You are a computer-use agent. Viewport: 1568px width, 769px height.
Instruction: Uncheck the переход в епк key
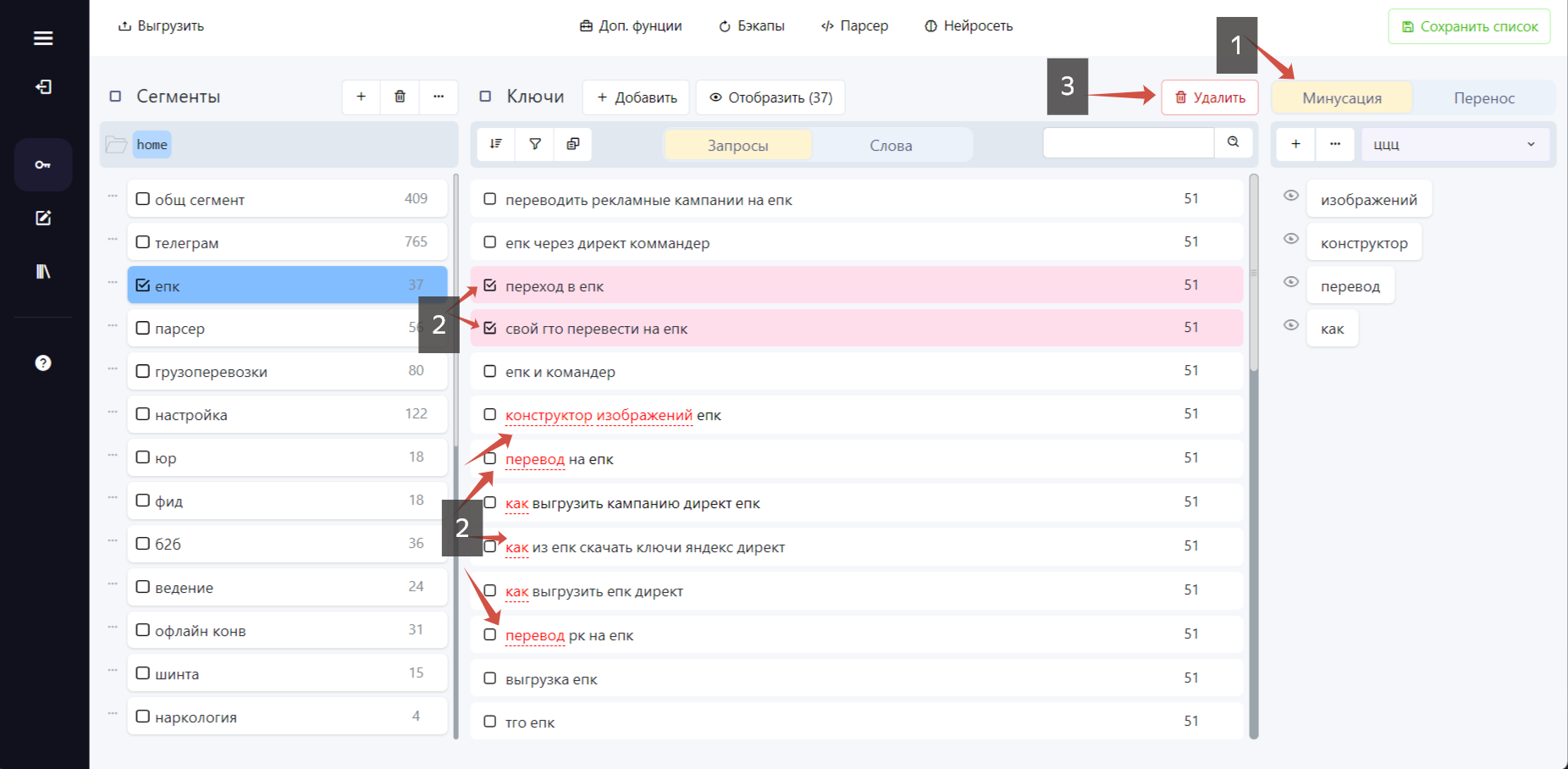pyautogui.click(x=489, y=285)
